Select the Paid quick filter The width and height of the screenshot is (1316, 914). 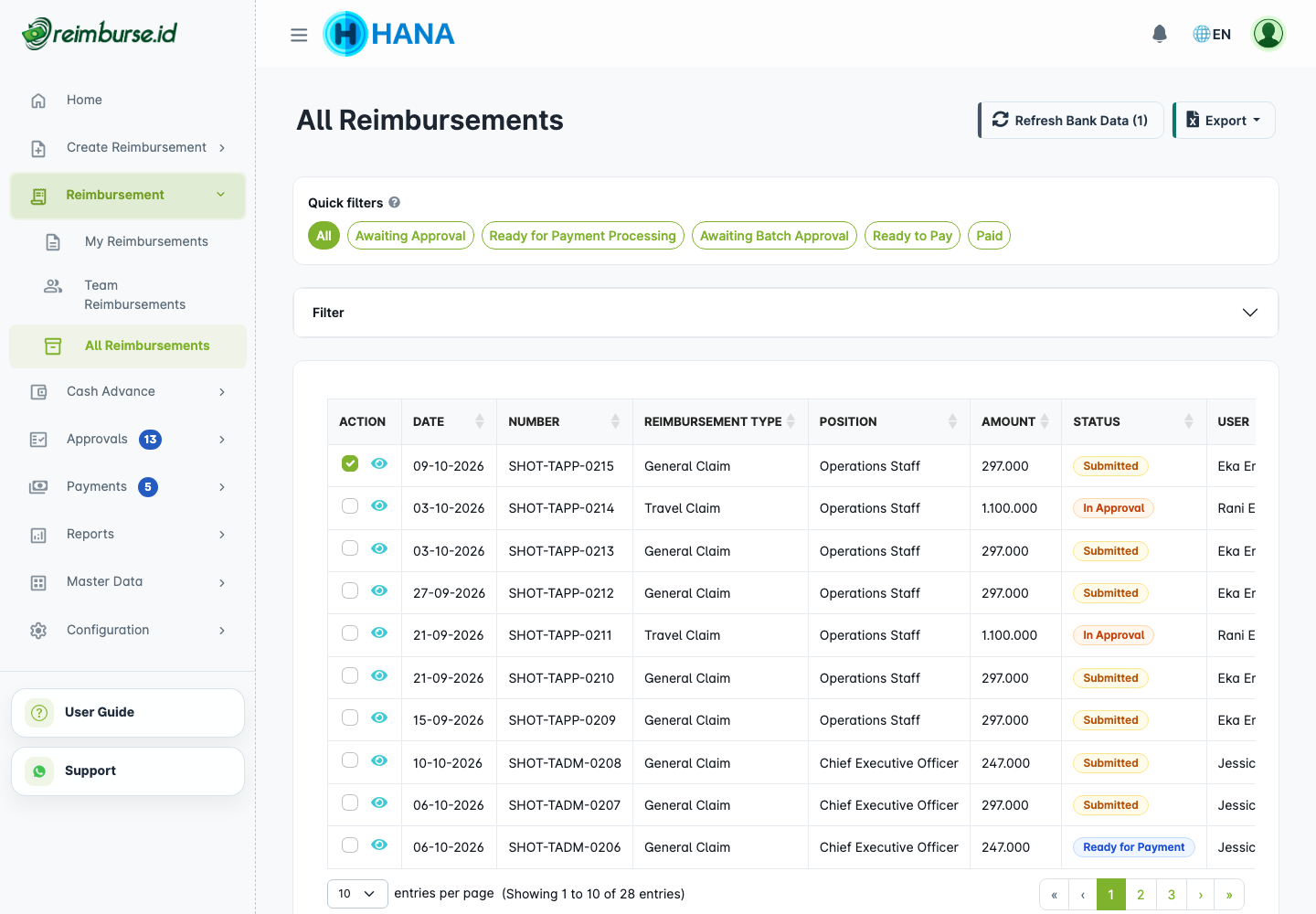(x=990, y=236)
